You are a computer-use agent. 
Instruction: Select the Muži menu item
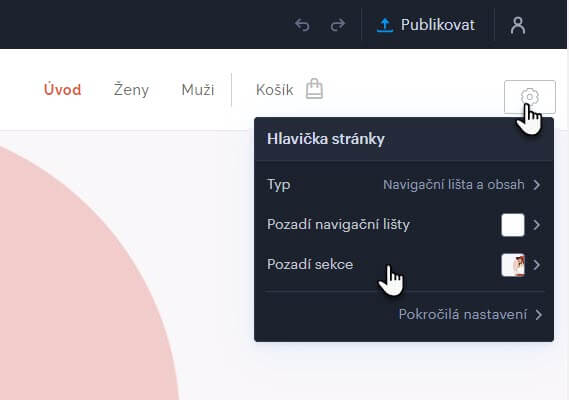[198, 89]
